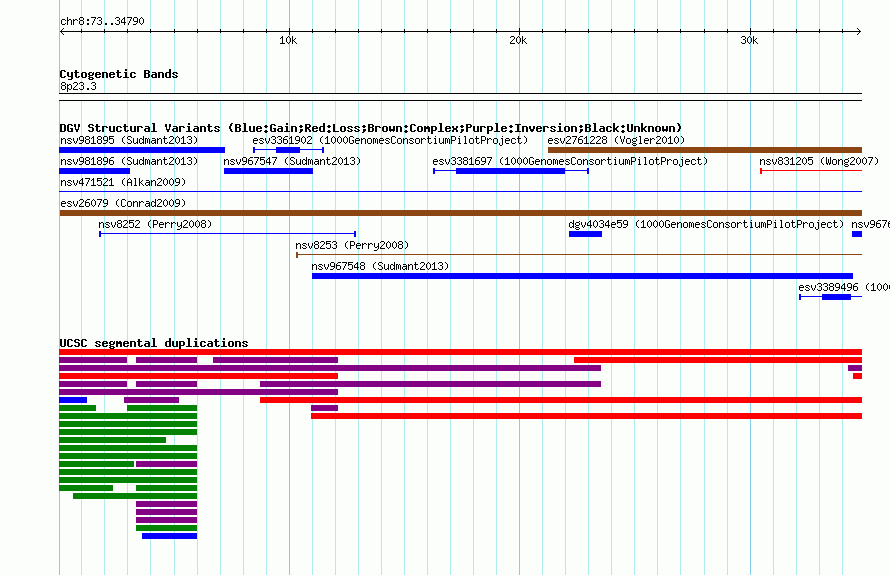Open variant nsv967547 (Sudmant2013) label
Image resolution: width=890 pixels, height=575 pixels.
292,161
